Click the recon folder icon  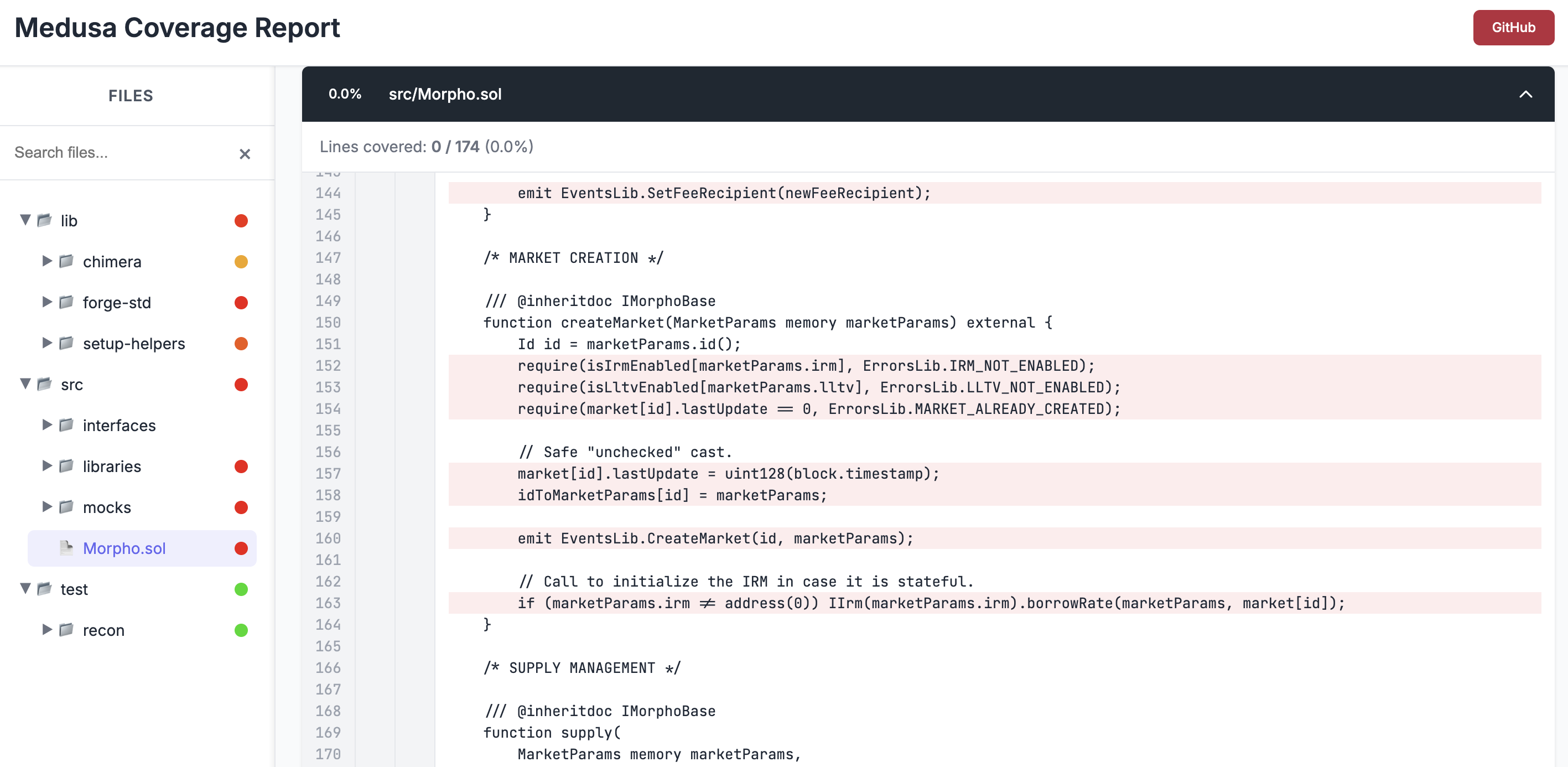click(66, 629)
